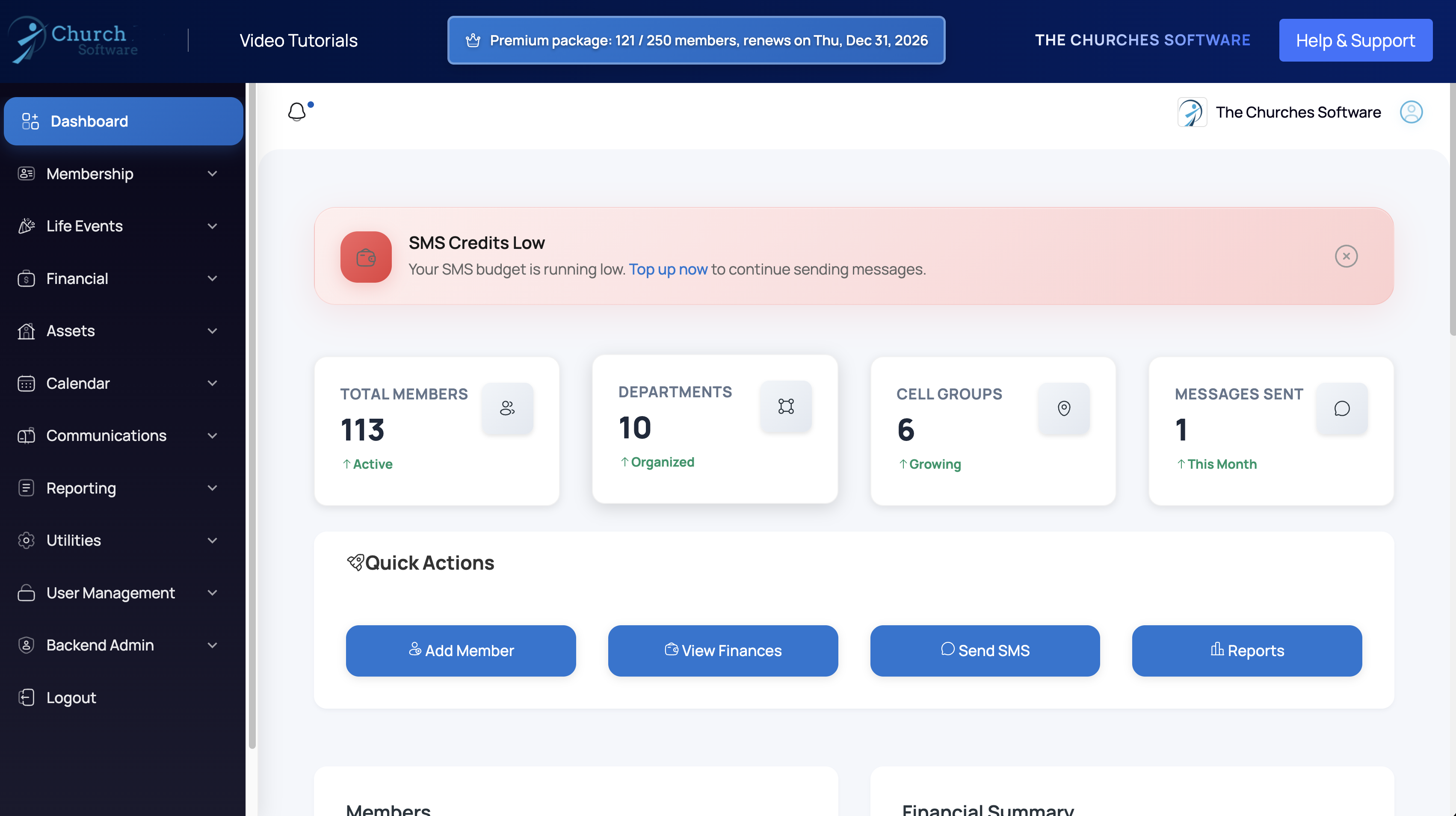Click the Cell Groups count 6
This screenshot has height=816, width=1456.
coord(906,429)
